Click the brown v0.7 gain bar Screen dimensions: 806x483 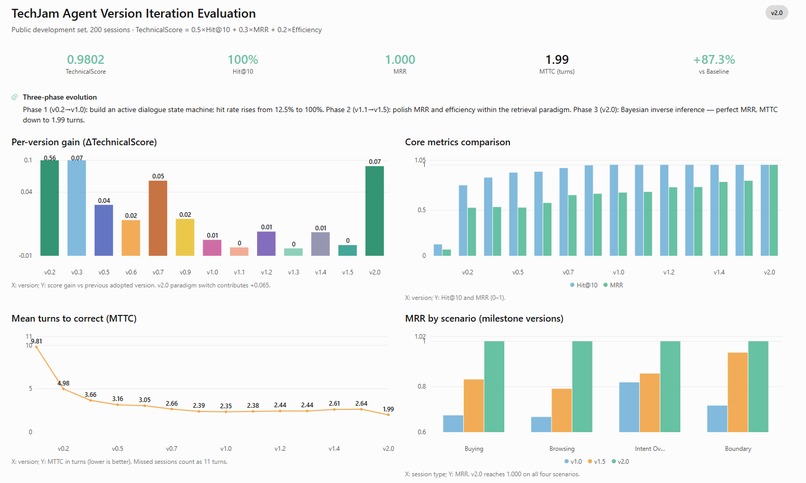[x=158, y=218]
